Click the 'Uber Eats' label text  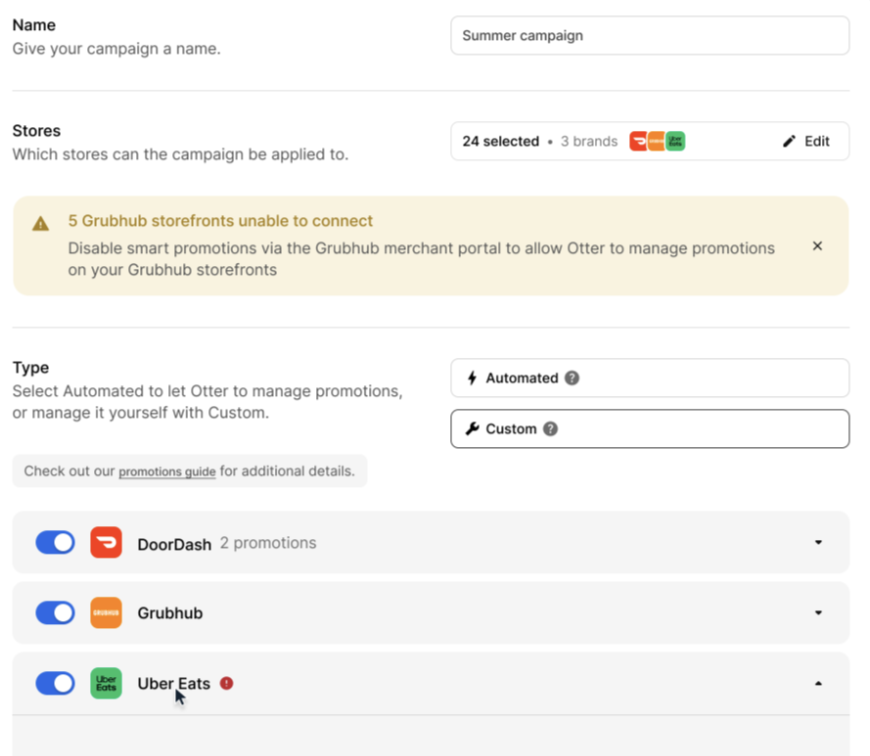click(x=174, y=683)
